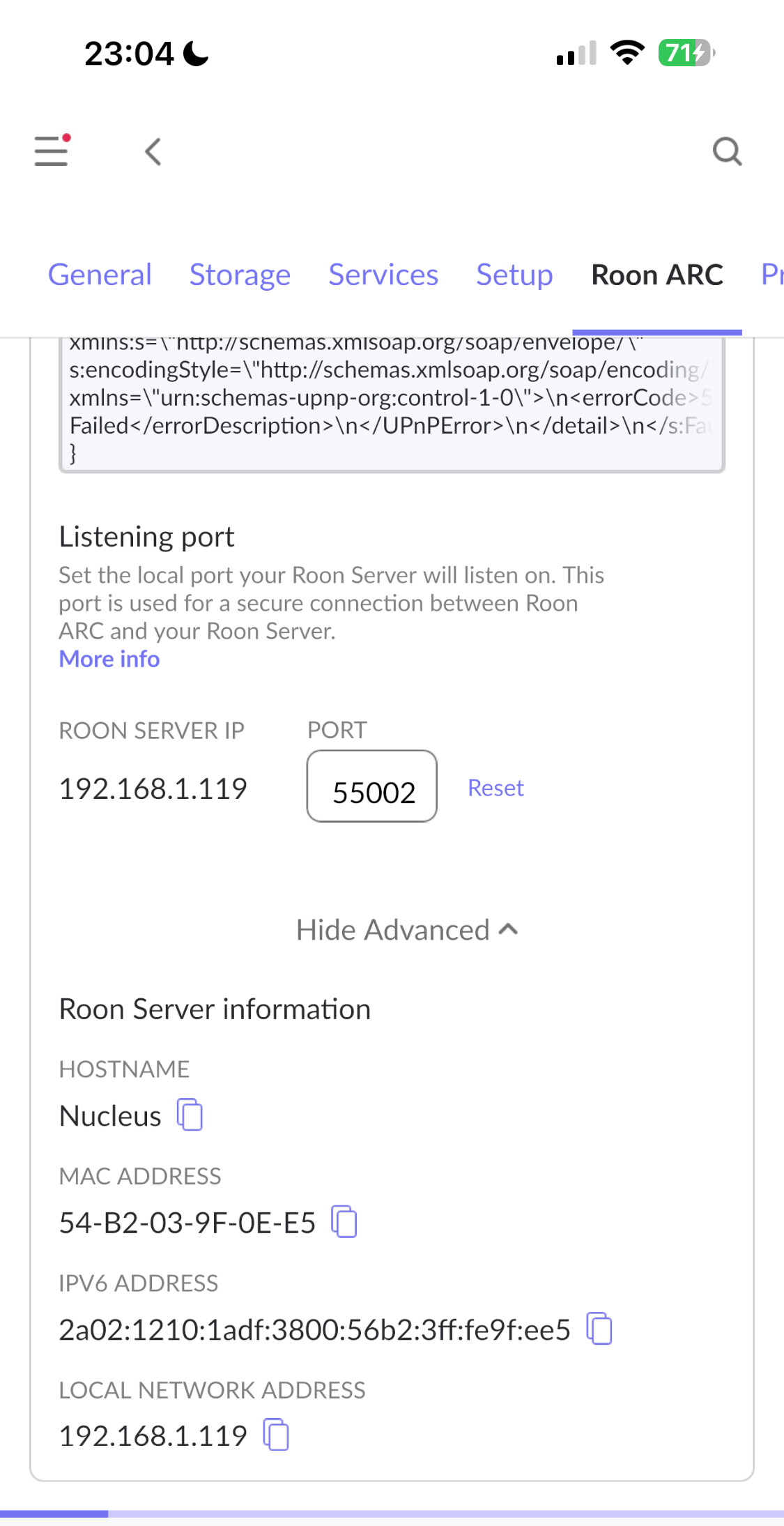This screenshot has width=784, height=1526.
Task: Copy the IPv6 address
Action: pyautogui.click(x=599, y=1328)
